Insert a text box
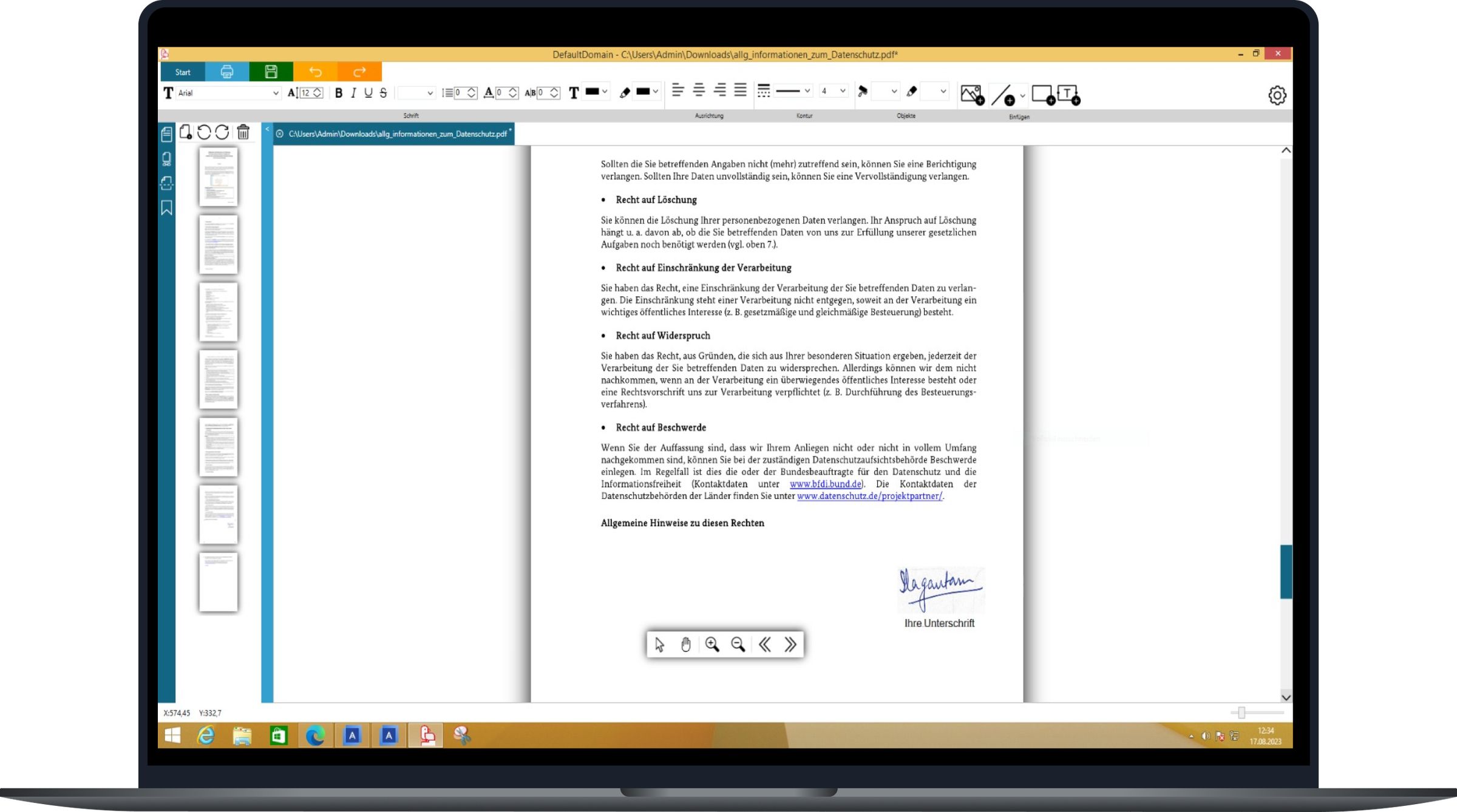 click(x=1068, y=95)
